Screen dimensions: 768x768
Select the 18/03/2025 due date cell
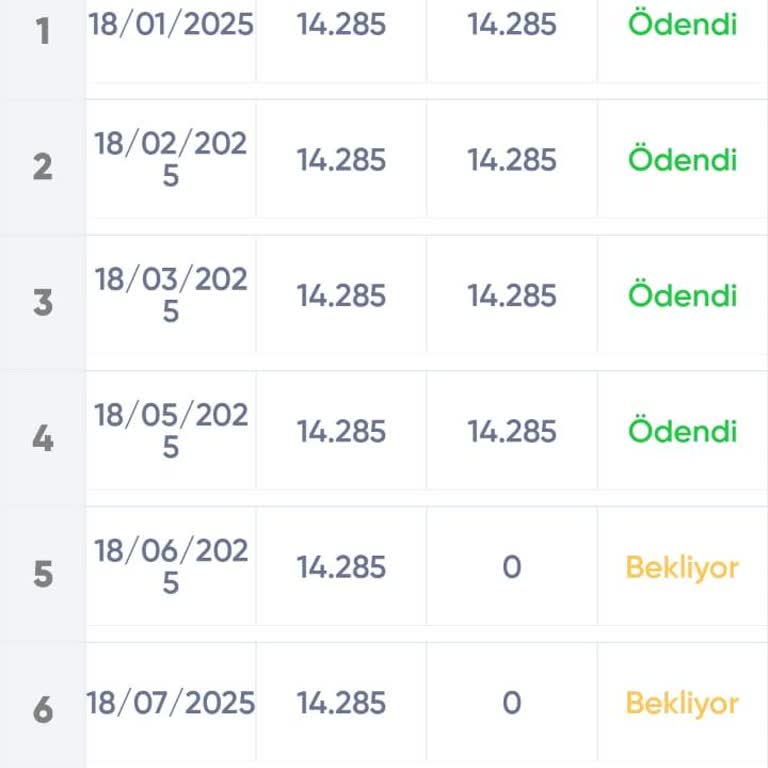(x=171, y=295)
